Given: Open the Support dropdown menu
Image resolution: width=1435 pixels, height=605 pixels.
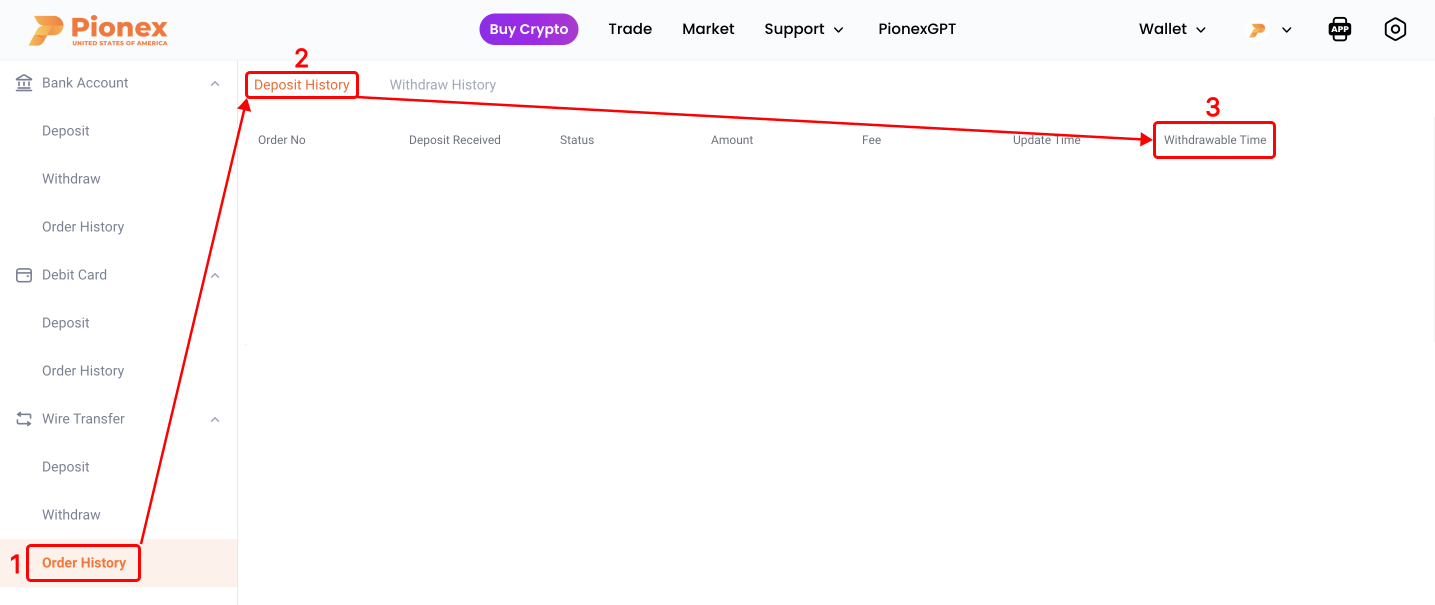Looking at the screenshot, I should point(804,29).
